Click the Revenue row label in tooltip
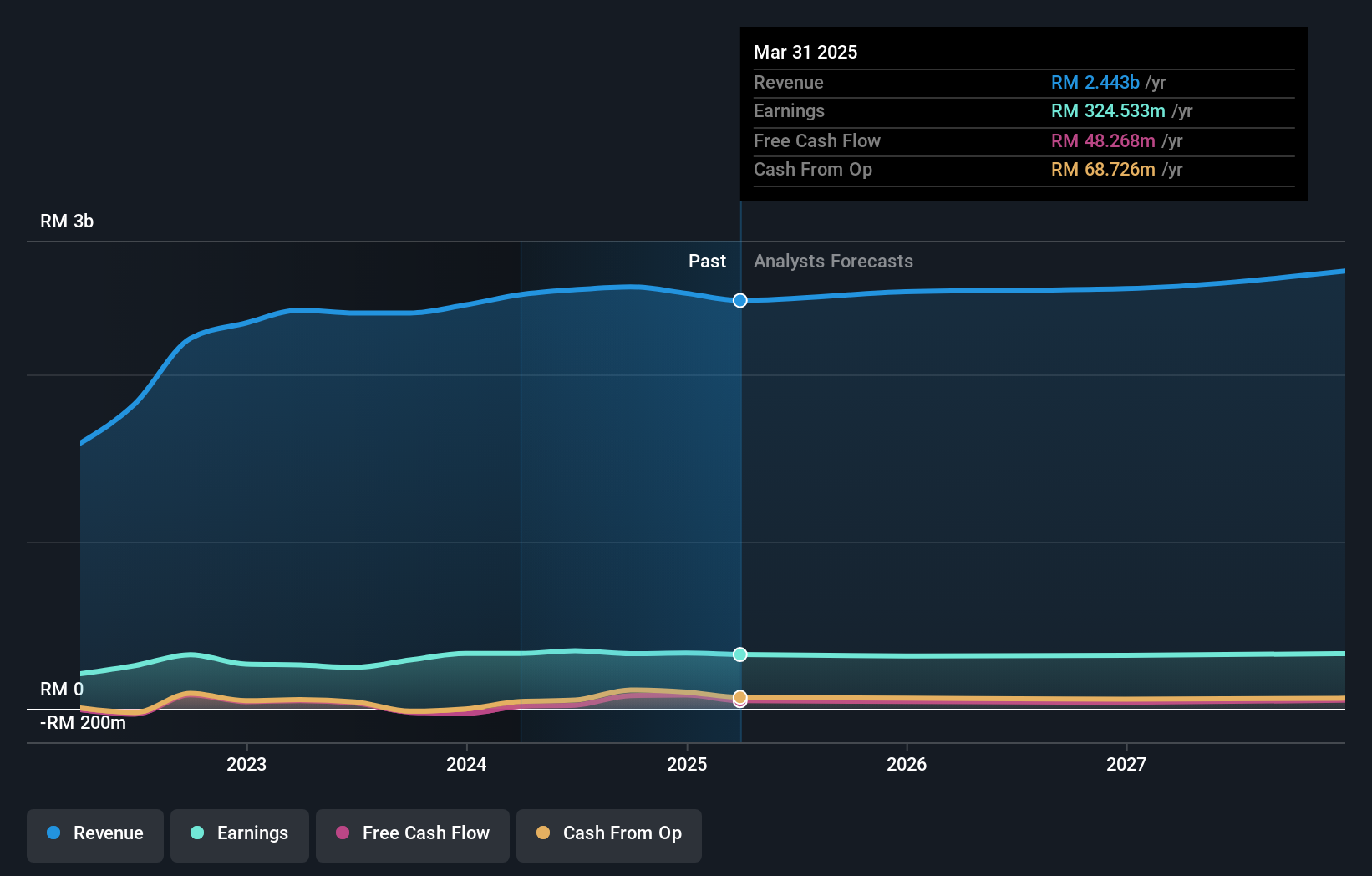Image resolution: width=1372 pixels, height=876 pixels. coord(788,82)
